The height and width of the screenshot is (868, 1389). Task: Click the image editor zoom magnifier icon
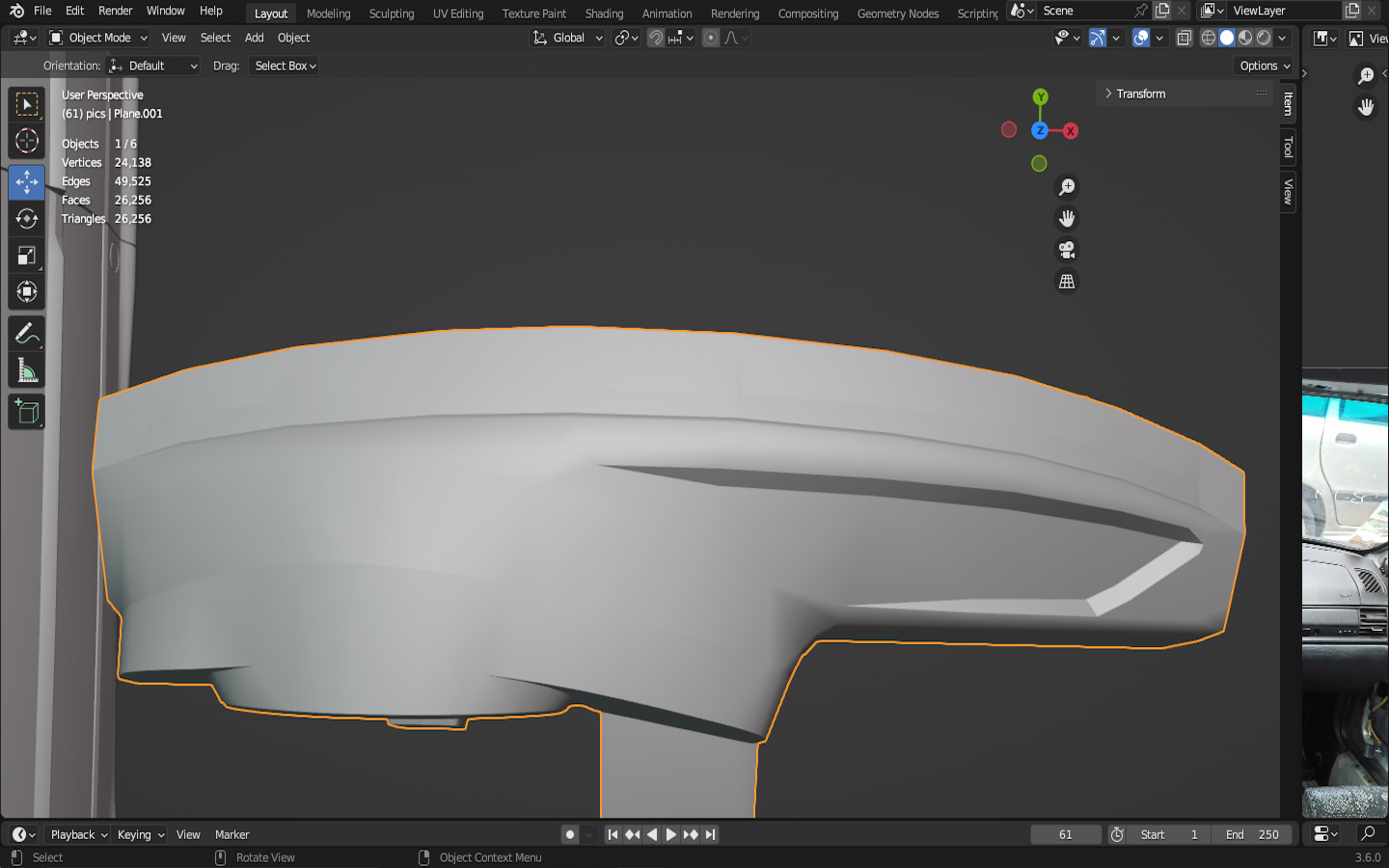[x=1366, y=75]
